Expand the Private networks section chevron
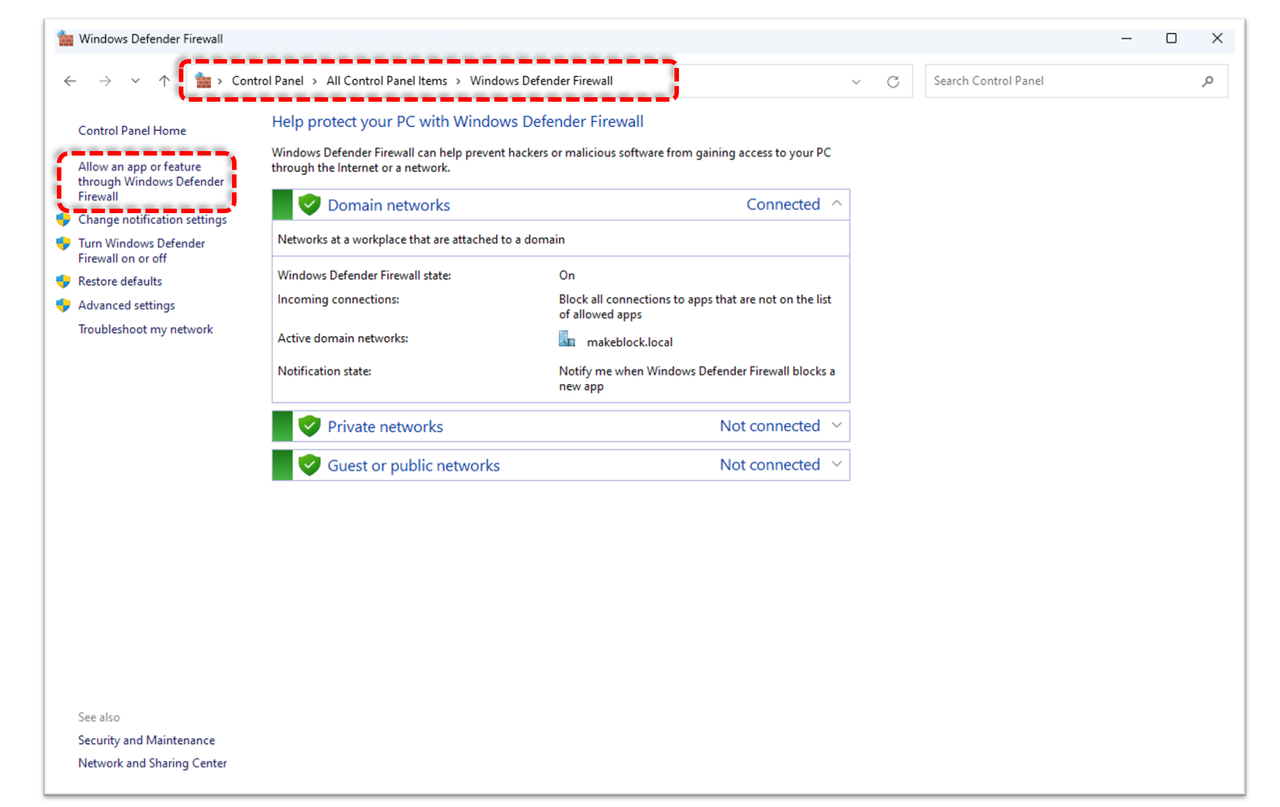 [837, 425]
